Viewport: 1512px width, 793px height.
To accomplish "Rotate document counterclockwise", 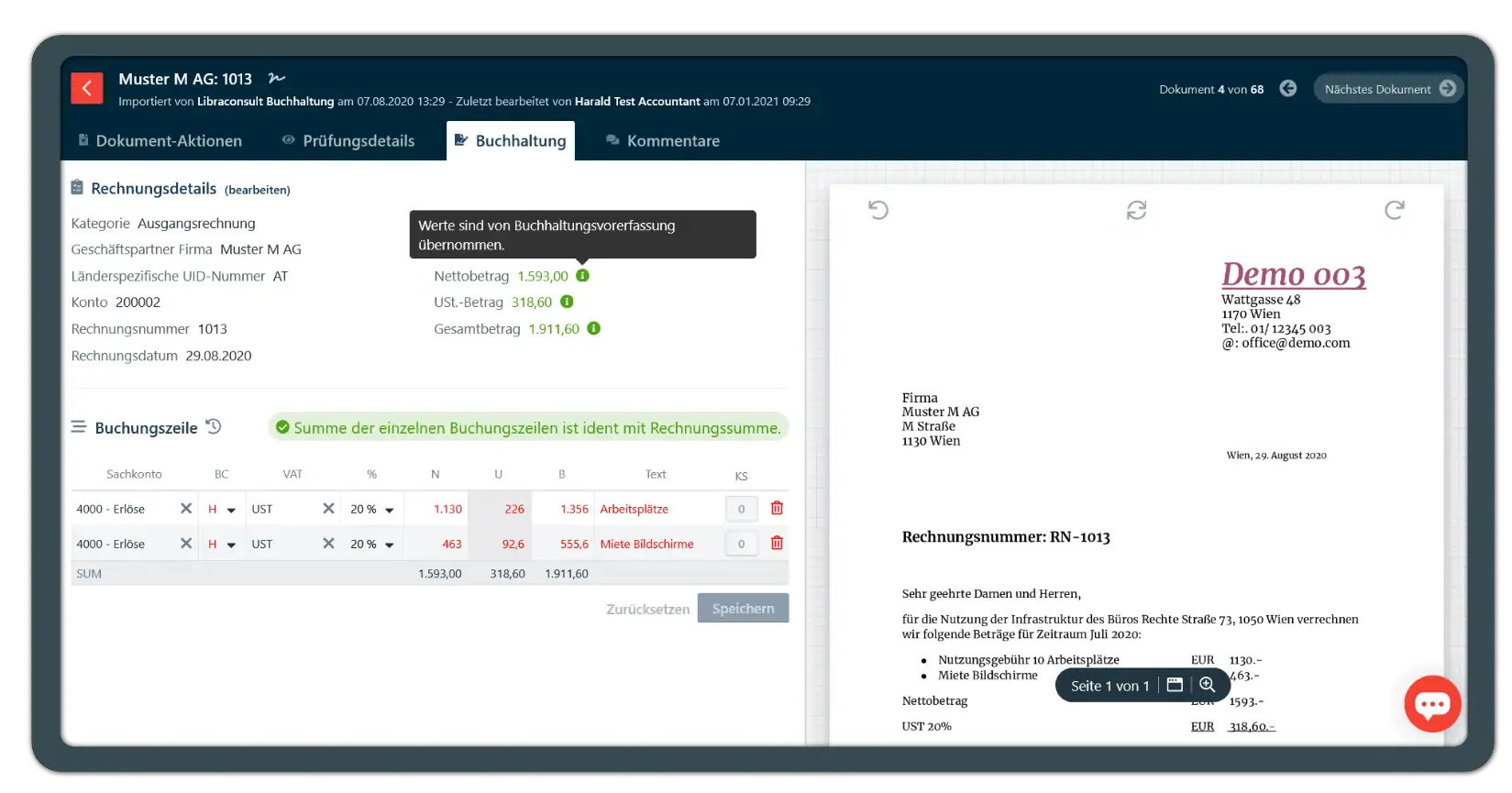I will 878,210.
